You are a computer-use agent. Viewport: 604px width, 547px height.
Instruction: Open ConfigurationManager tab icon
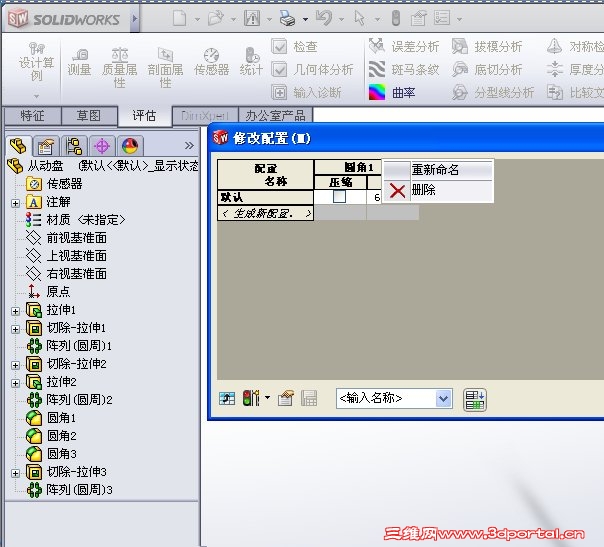click(74, 146)
